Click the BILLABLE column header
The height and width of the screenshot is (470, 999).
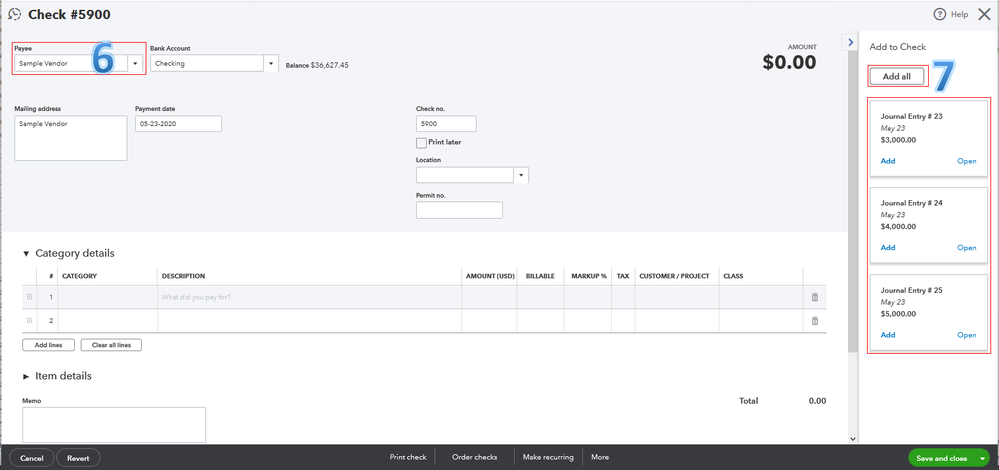[x=540, y=276]
